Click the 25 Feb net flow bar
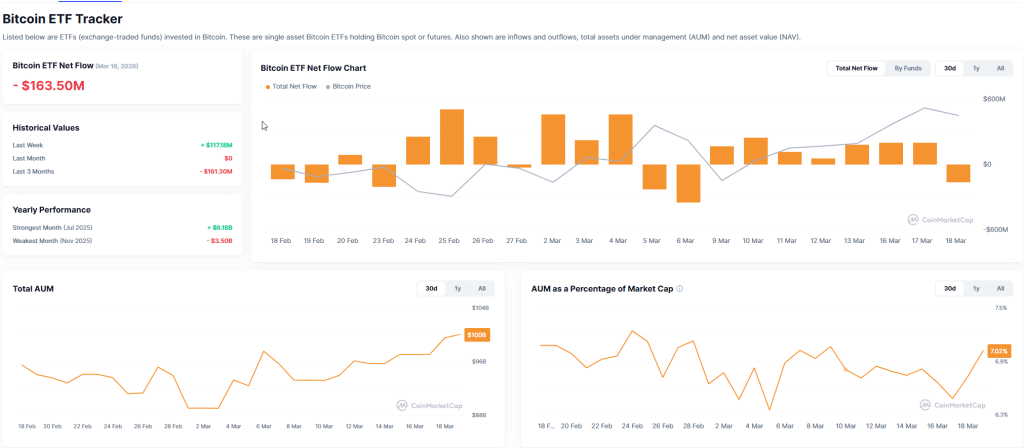Image resolution: width=1024 pixels, height=448 pixels. click(451, 136)
